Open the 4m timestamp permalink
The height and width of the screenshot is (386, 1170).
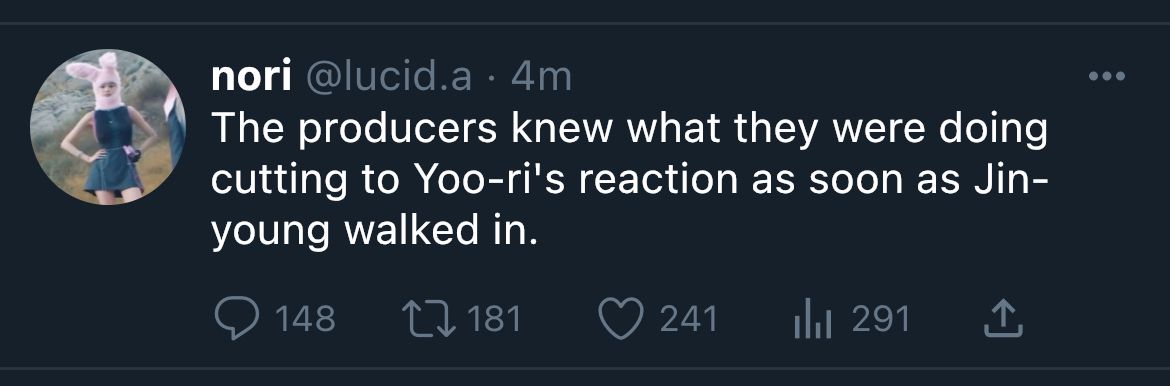point(541,78)
